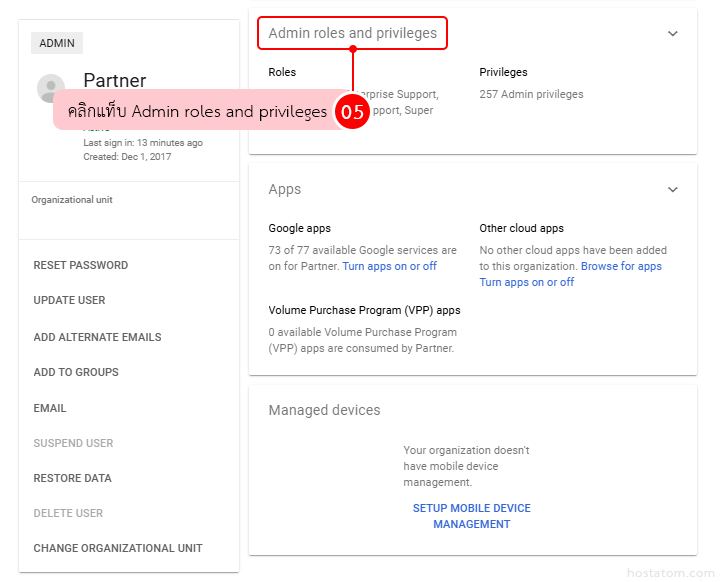
Task: Open Admin roles and privileges section
Action: (x=353, y=33)
